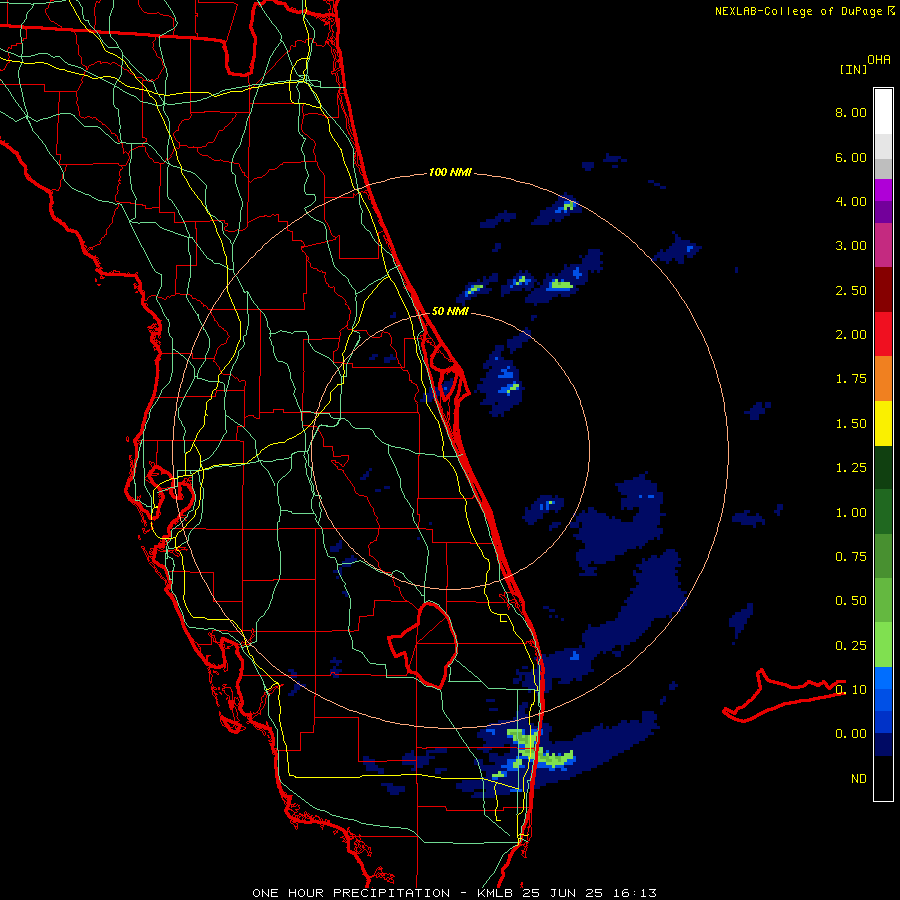The height and width of the screenshot is (900, 900).
Task: Click the [IN] units label
Action: (x=853, y=69)
